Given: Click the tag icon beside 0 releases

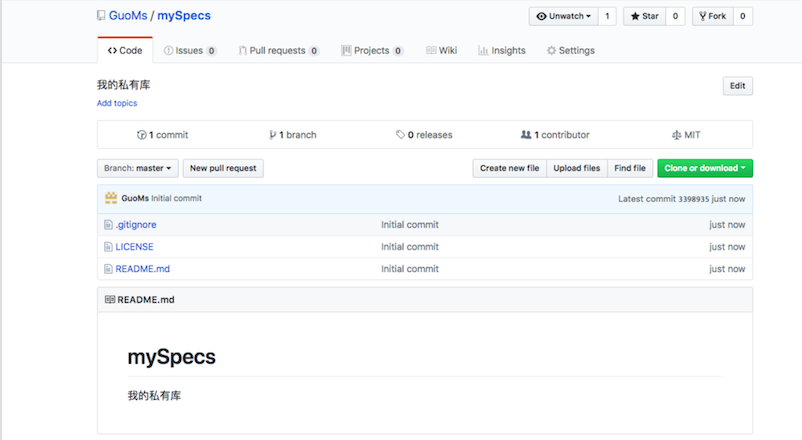Looking at the screenshot, I should [400, 135].
